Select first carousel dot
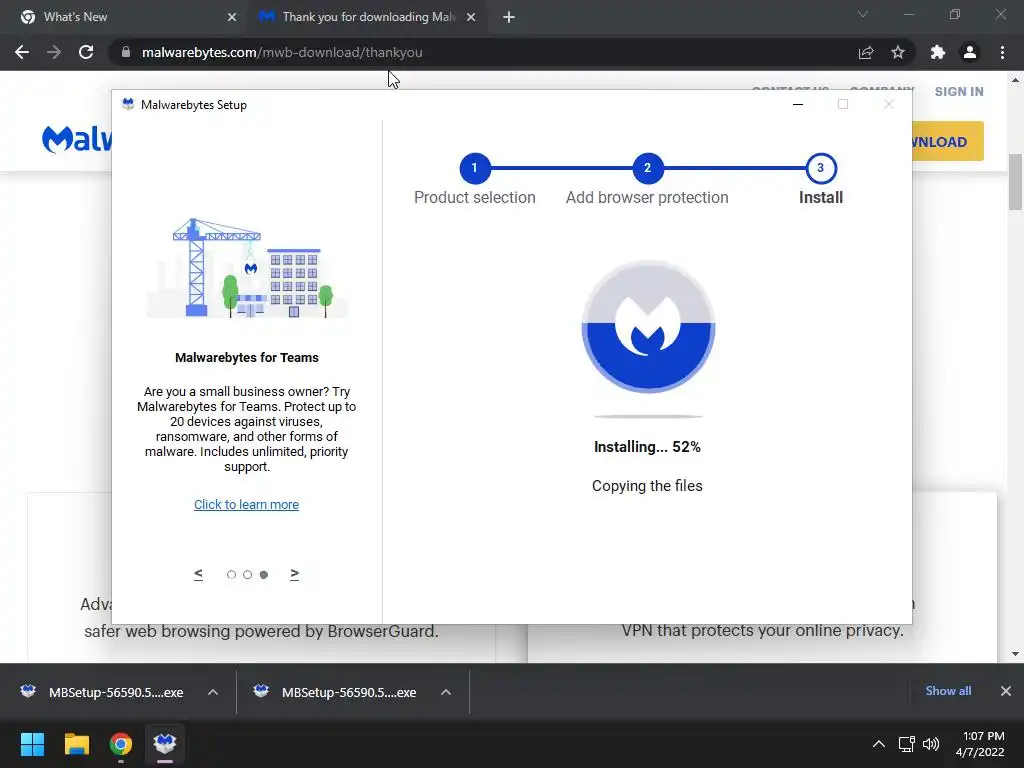Image resolution: width=1024 pixels, height=768 pixels. point(231,575)
